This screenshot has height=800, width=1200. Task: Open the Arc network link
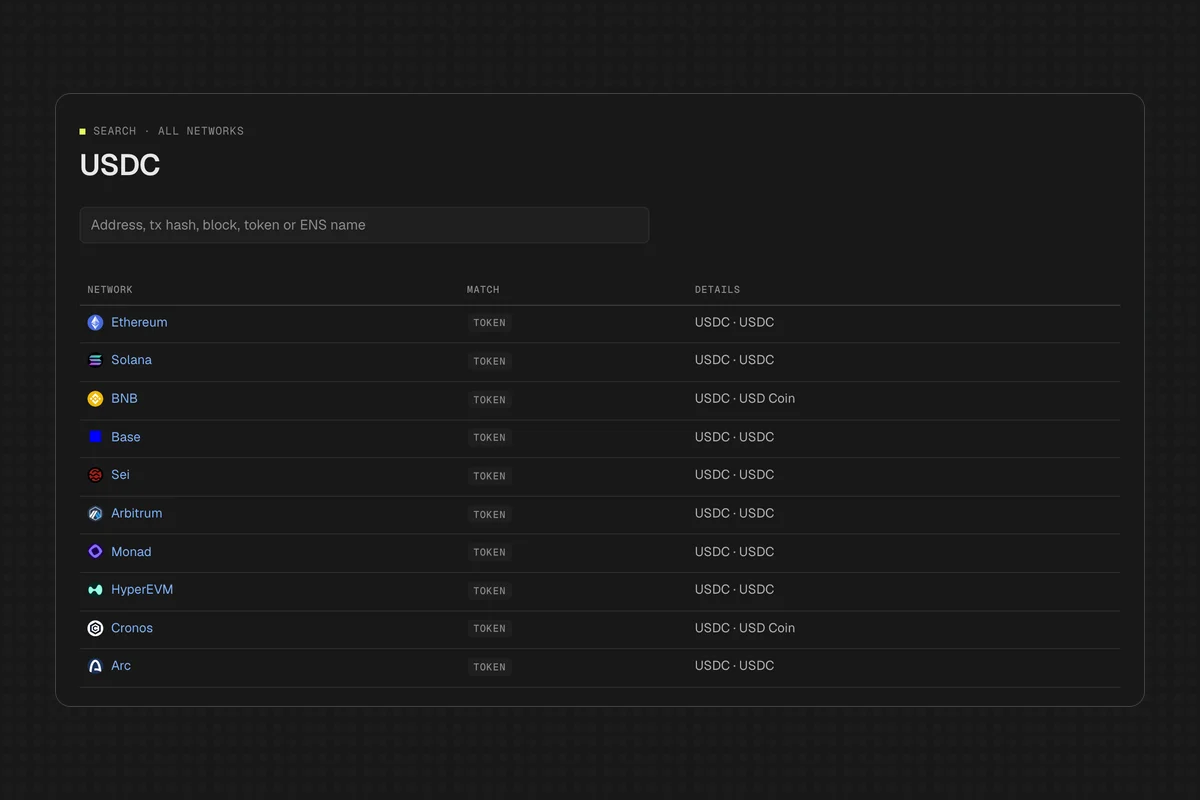(x=121, y=666)
